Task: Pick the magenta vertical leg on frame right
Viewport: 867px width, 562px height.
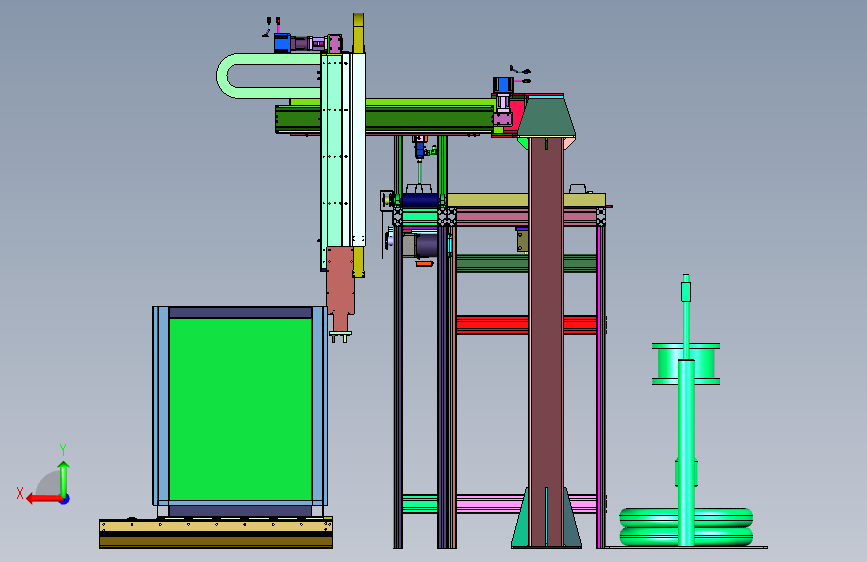Action: [601, 387]
